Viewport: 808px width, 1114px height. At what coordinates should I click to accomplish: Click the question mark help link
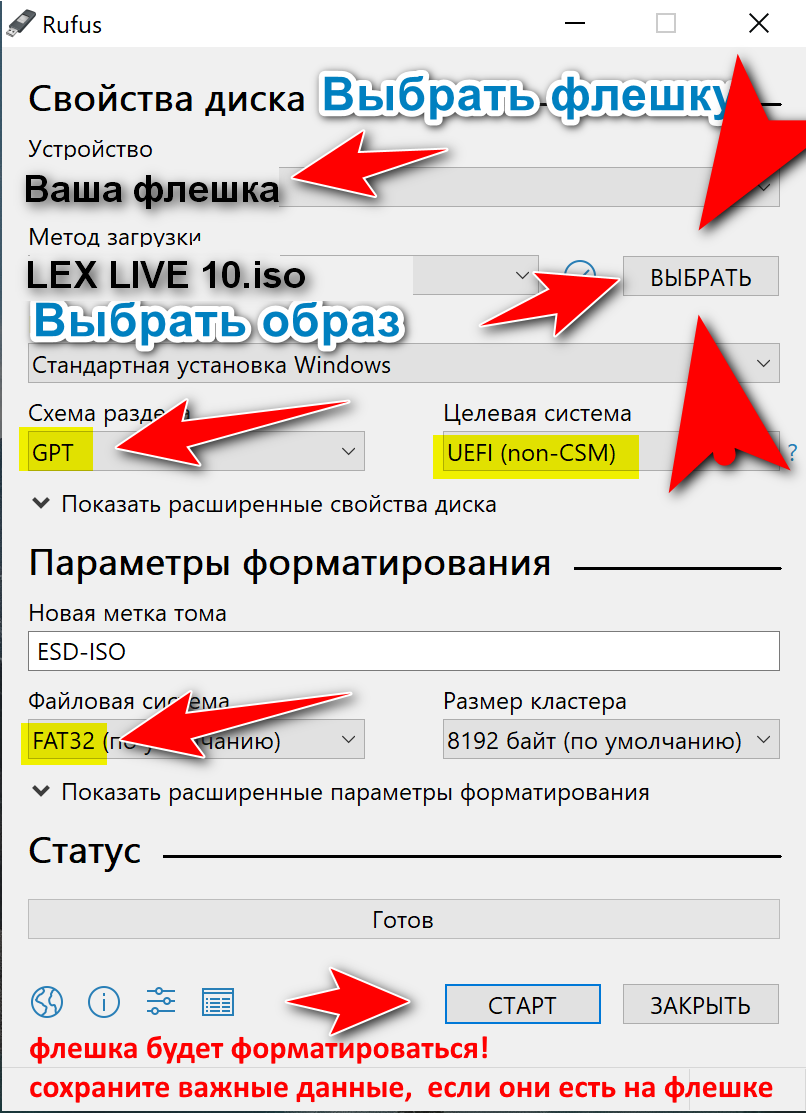(792, 452)
